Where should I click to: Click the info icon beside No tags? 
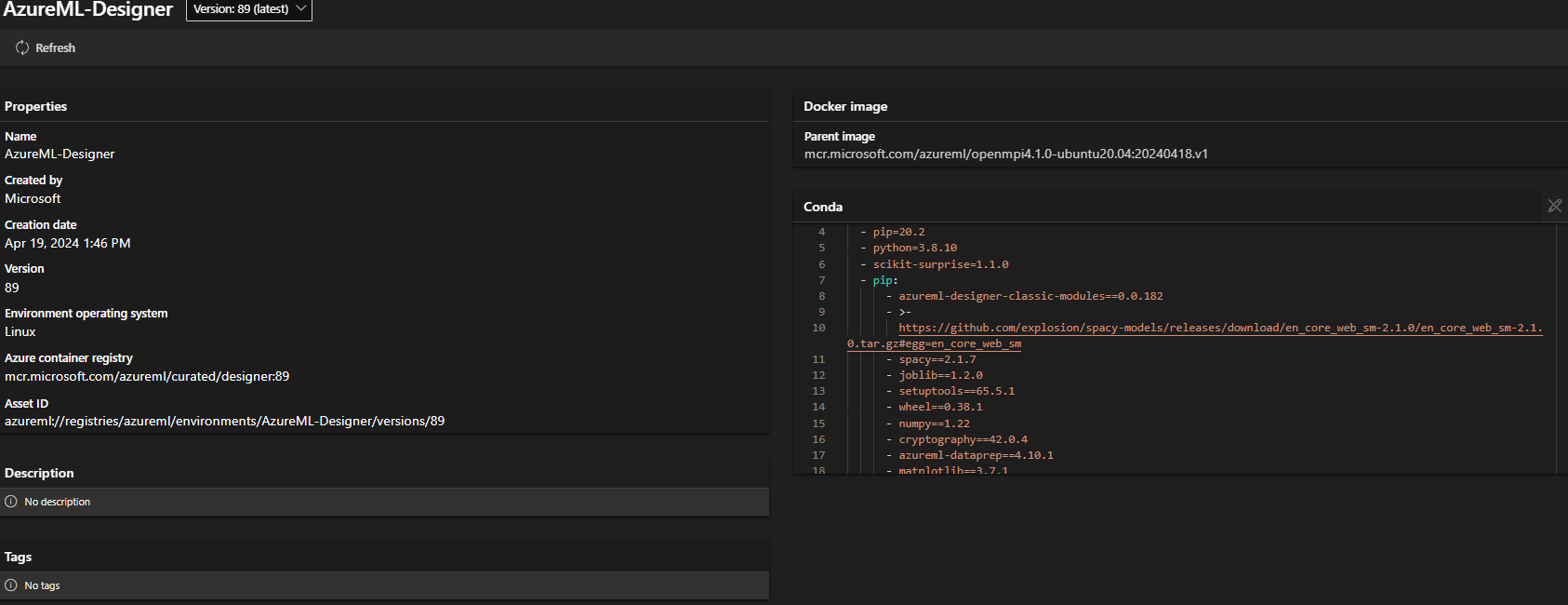tap(11, 585)
